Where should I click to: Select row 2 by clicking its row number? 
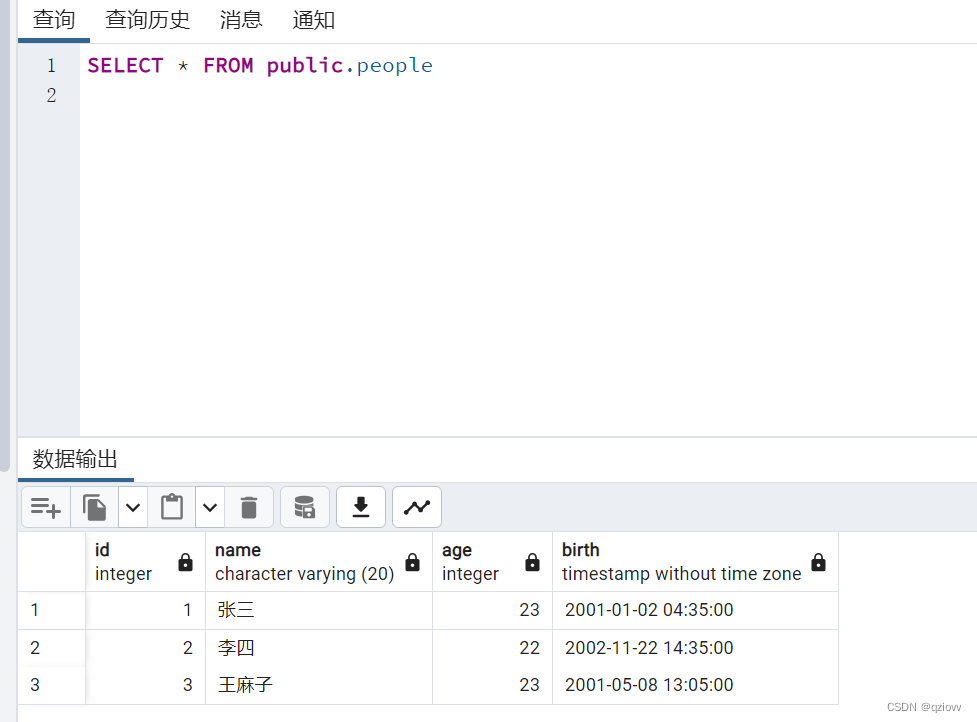pyautogui.click(x=35, y=647)
